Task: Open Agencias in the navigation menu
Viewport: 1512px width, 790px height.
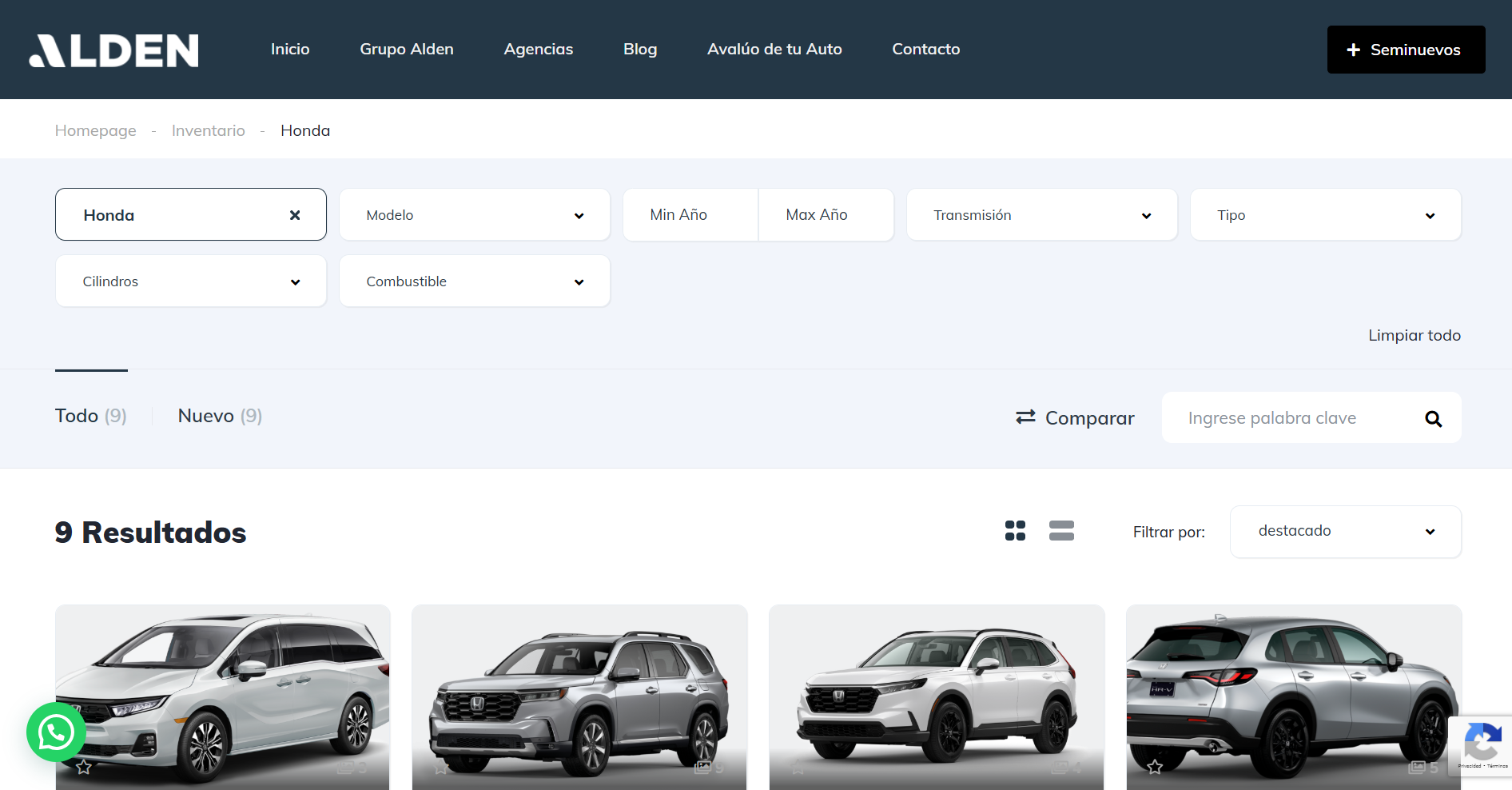Action: pos(538,50)
